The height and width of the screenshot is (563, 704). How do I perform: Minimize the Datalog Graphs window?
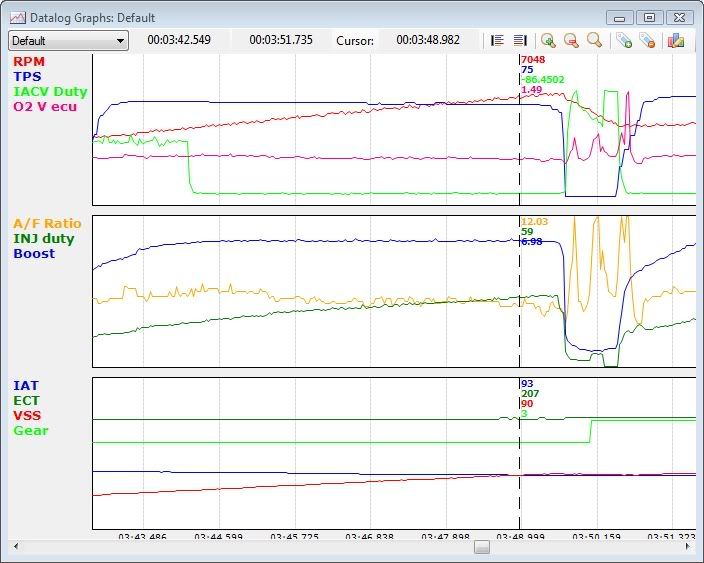coord(620,18)
